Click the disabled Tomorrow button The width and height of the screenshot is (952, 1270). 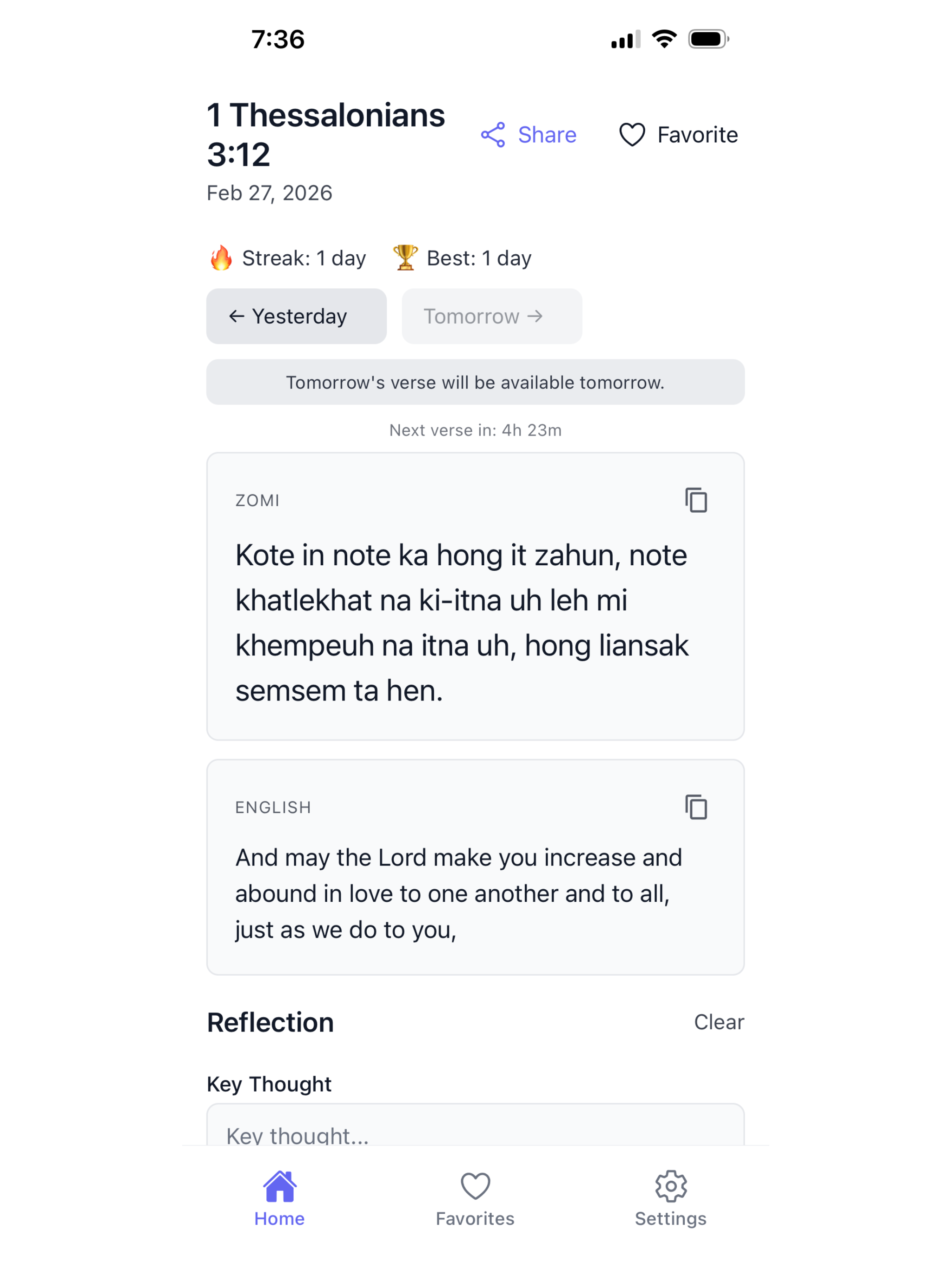(492, 317)
